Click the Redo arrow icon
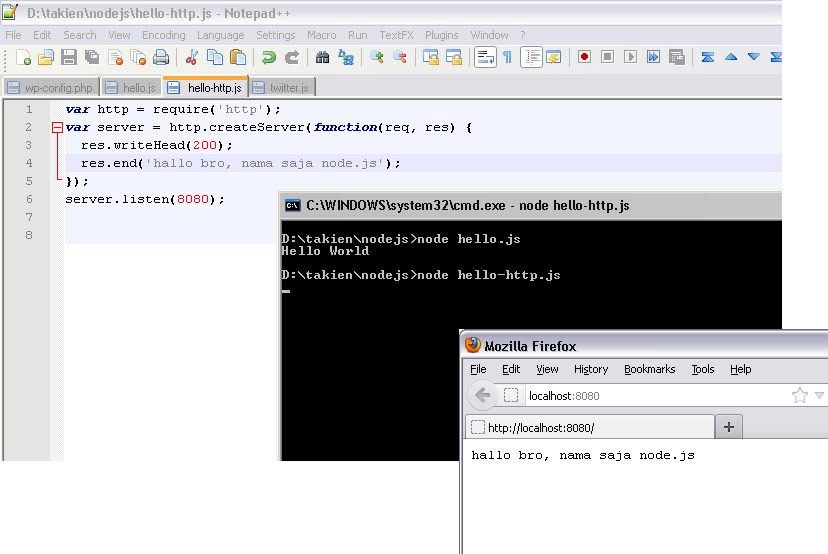 coord(291,57)
